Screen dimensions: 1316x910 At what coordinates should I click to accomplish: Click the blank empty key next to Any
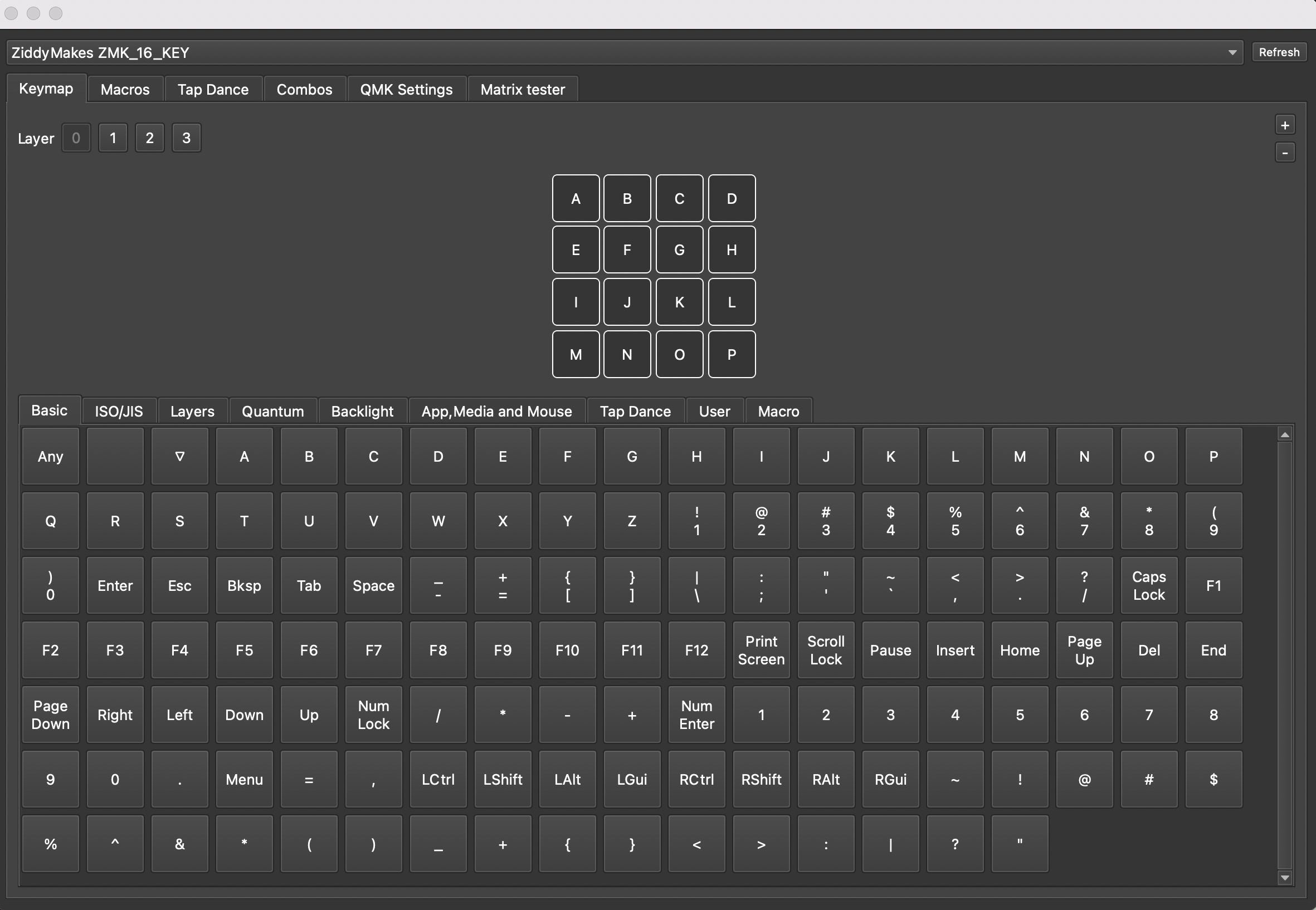pyautogui.click(x=115, y=456)
